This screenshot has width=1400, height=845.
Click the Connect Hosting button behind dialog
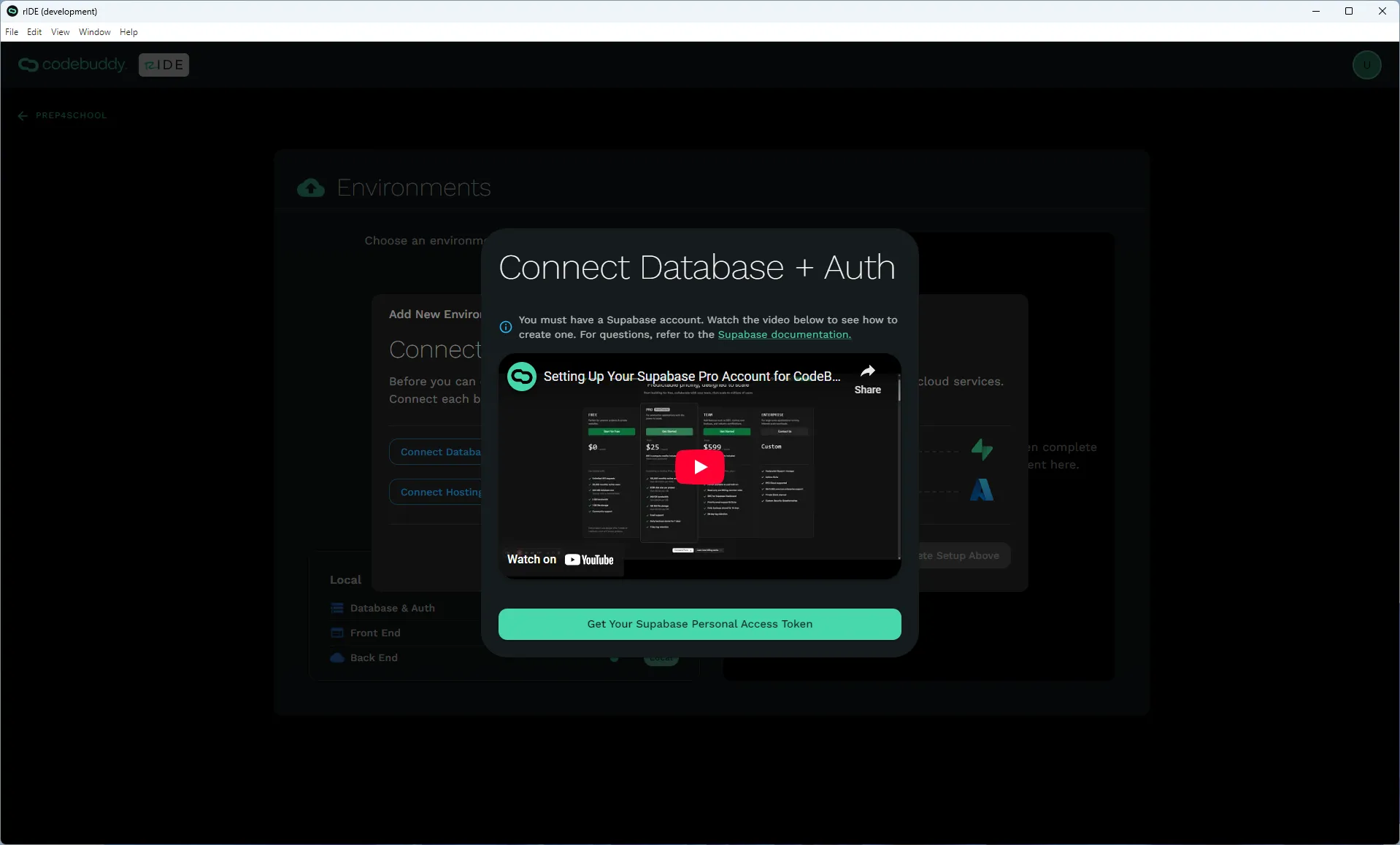436,492
